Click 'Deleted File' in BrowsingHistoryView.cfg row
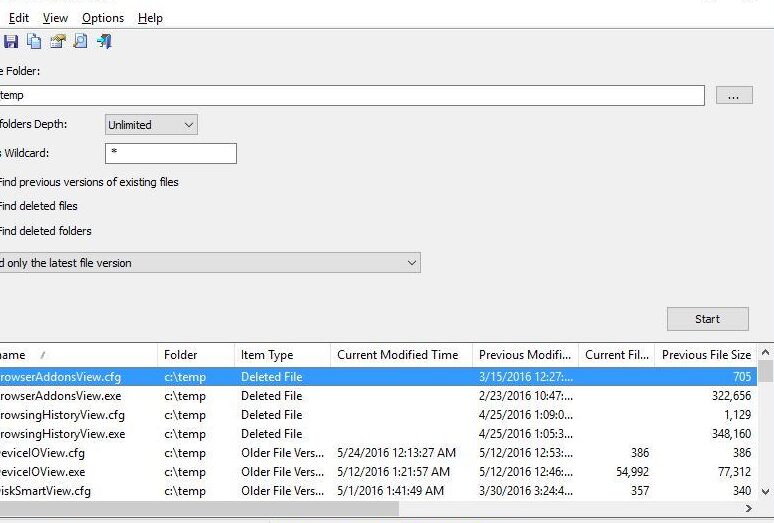The height and width of the screenshot is (523, 774). tap(271, 415)
